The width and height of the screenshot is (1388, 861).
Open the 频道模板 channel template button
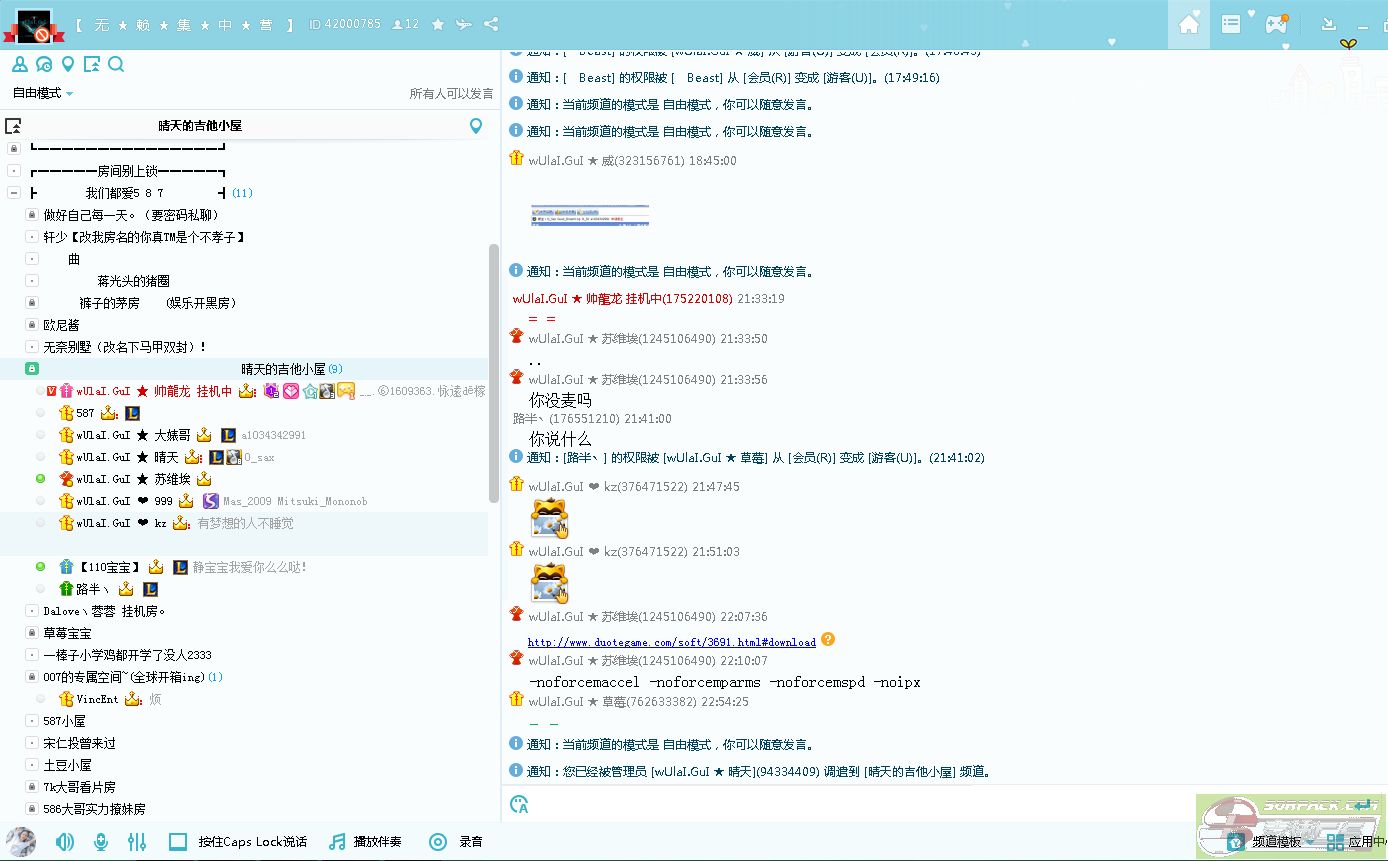(x=1270, y=842)
